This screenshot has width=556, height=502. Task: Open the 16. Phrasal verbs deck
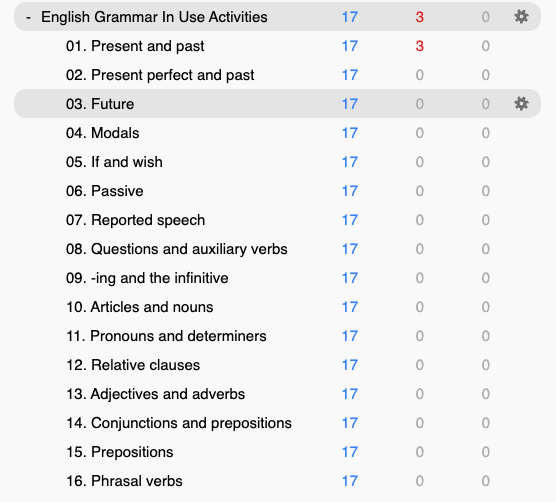point(124,481)
